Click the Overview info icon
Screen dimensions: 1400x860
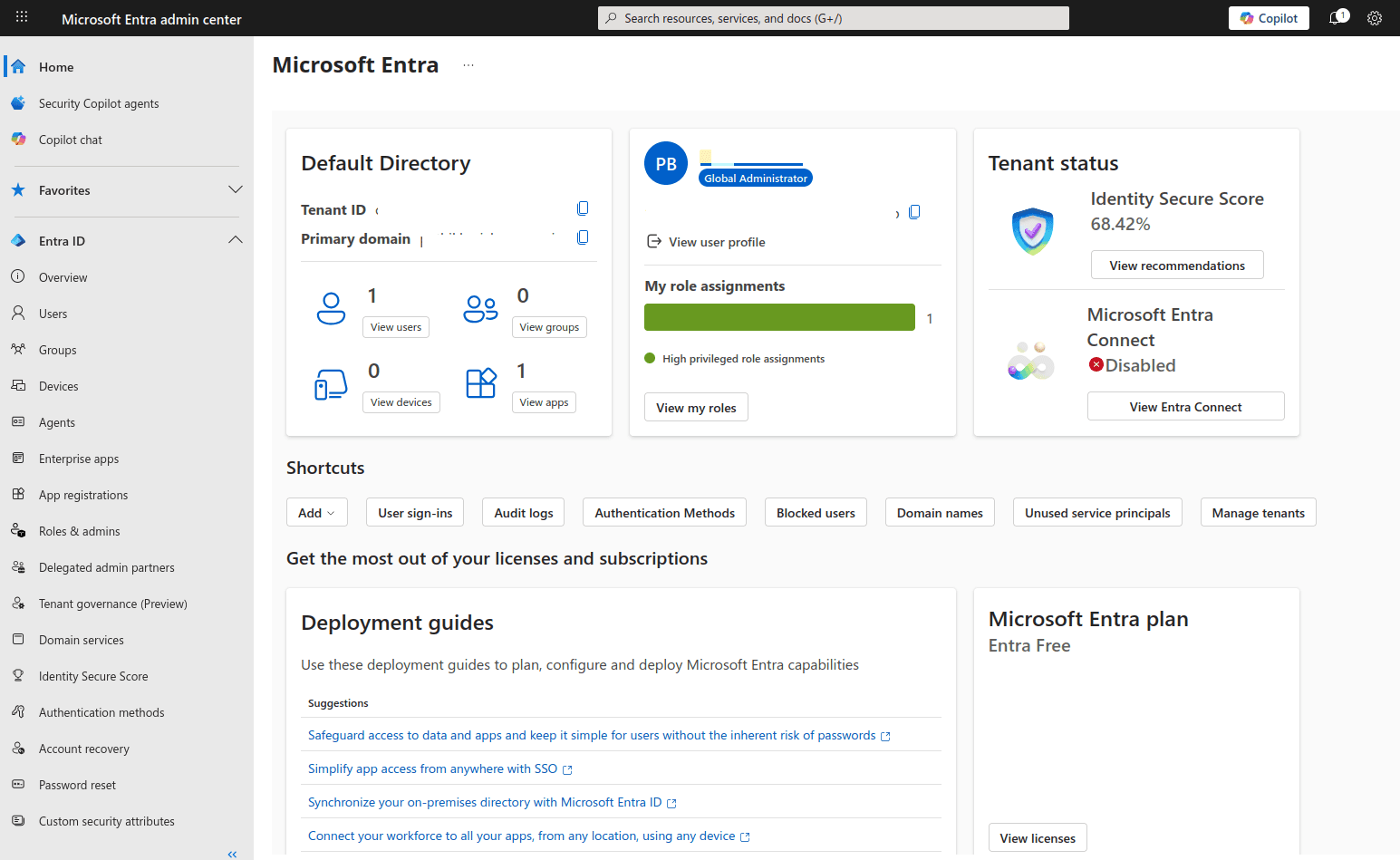(18, 276)
